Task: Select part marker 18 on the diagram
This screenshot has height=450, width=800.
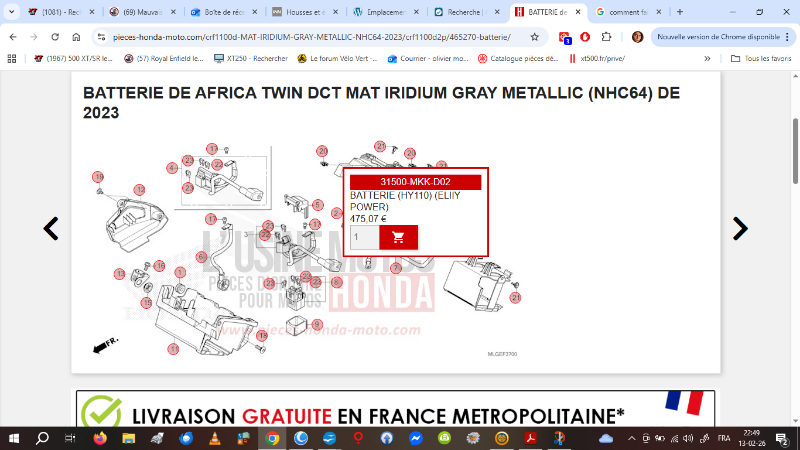Action: [x=262, y=335]
